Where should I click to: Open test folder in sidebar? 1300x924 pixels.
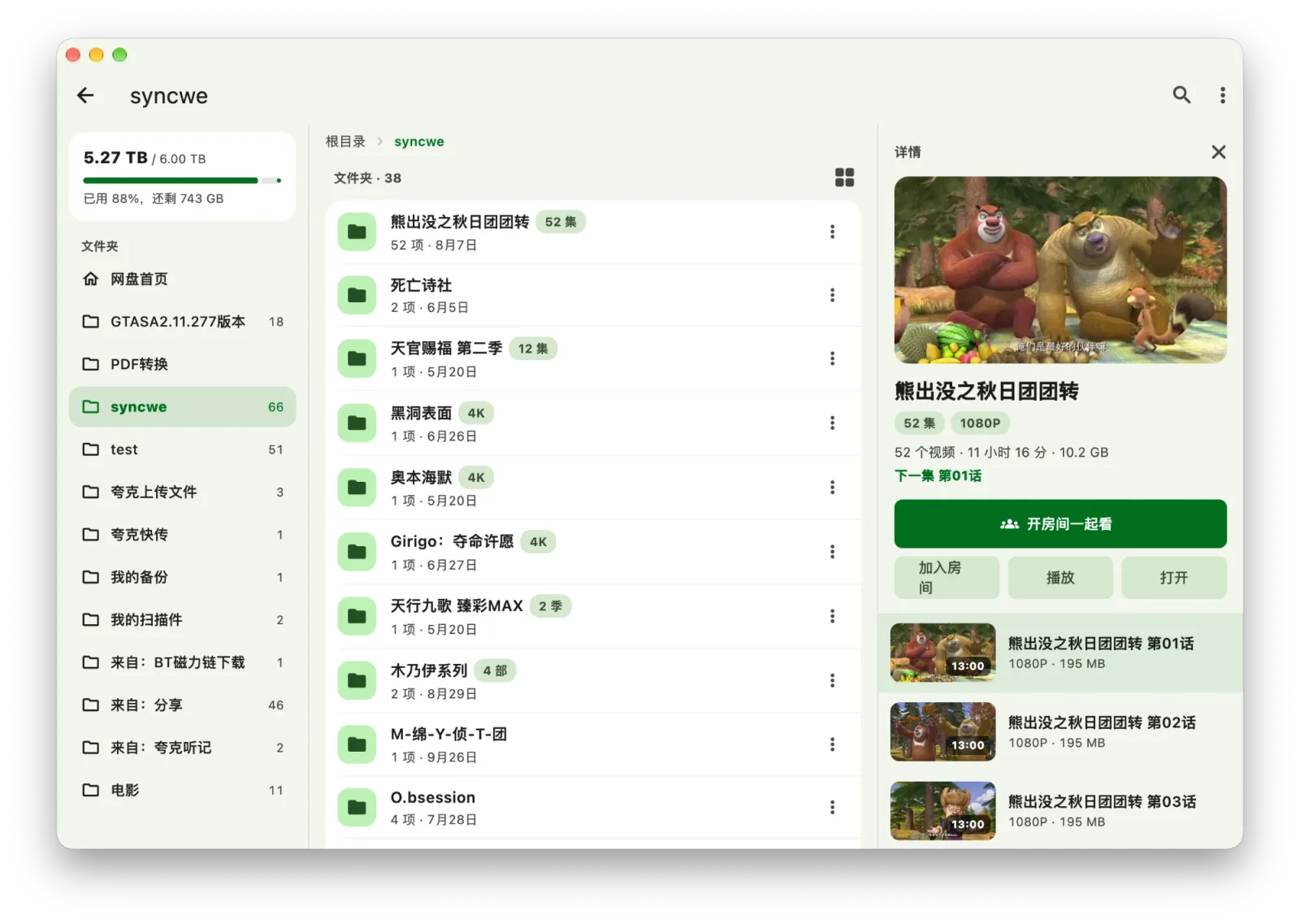pos(182,449)
